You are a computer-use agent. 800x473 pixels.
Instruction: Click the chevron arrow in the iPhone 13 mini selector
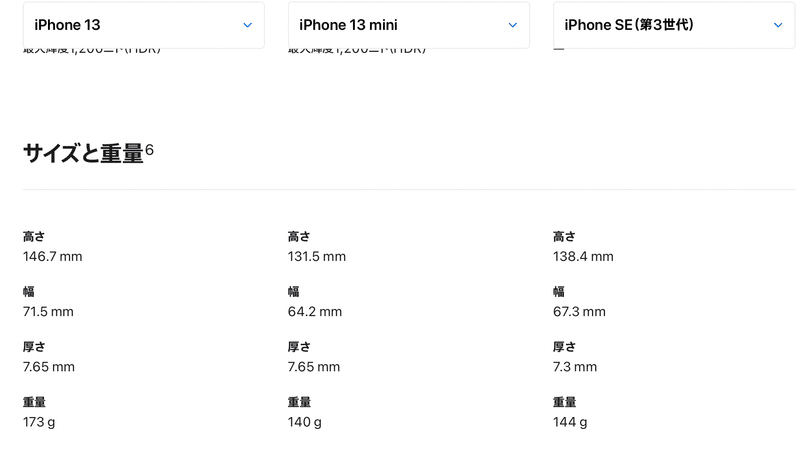point(513,25)
